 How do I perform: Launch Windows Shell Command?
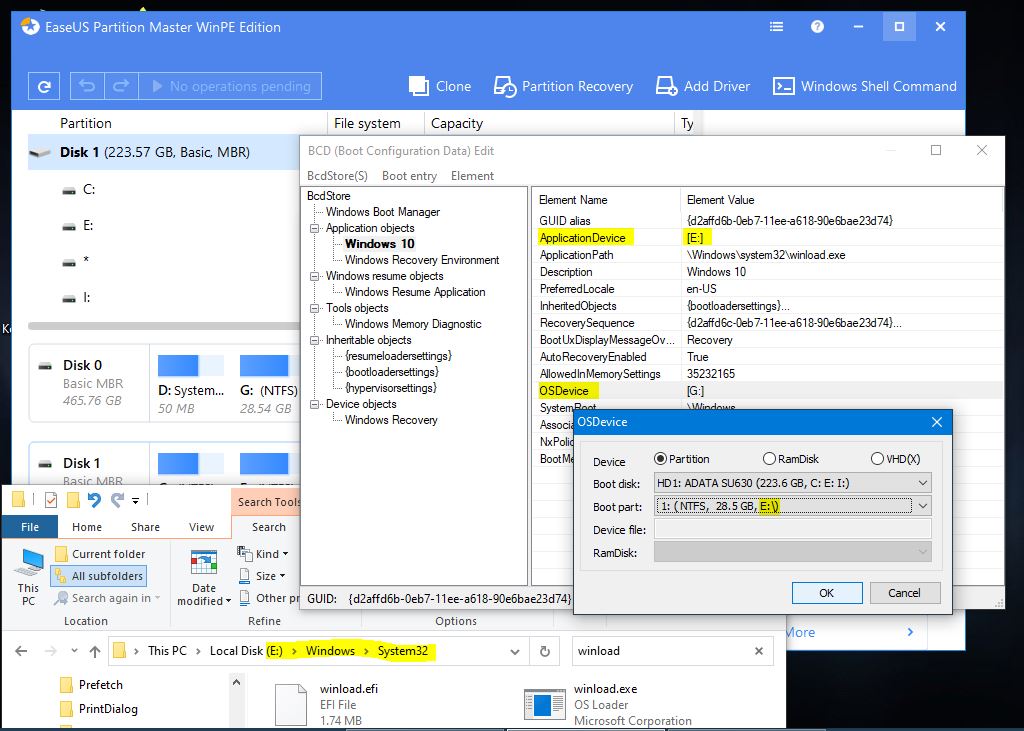tap(784, 87)
